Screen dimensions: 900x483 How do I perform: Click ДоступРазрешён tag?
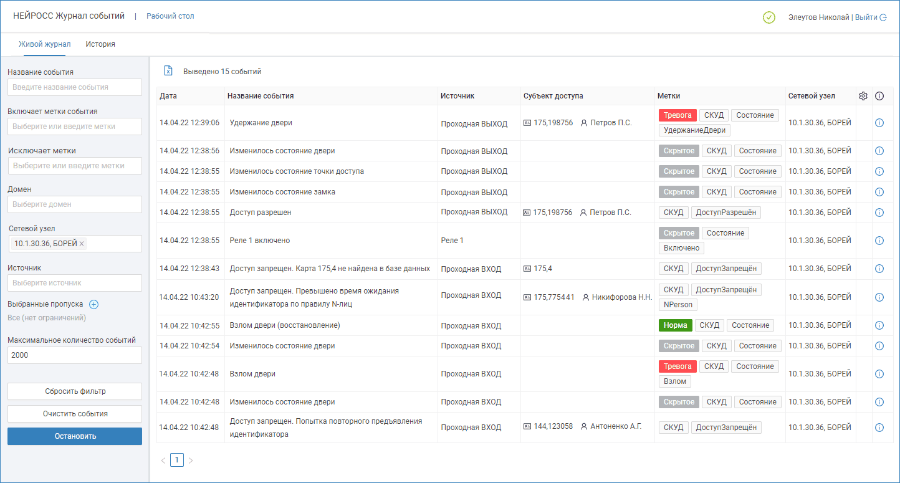tap(726, 212)
